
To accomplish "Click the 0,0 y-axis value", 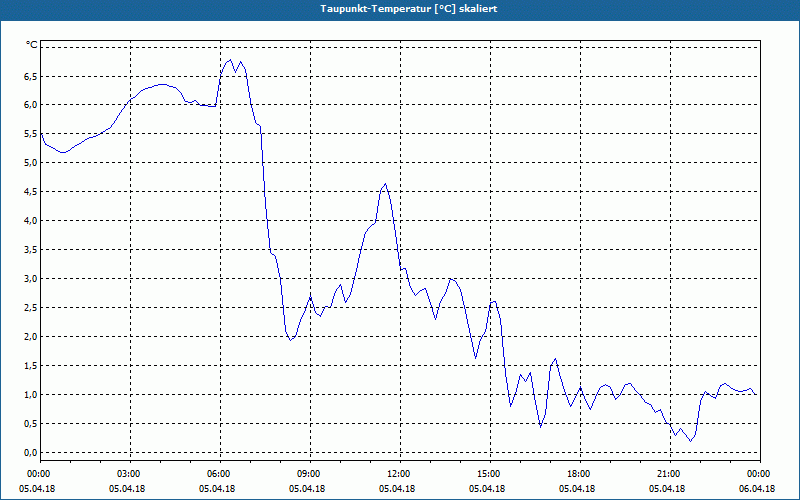I will point(31,453).
